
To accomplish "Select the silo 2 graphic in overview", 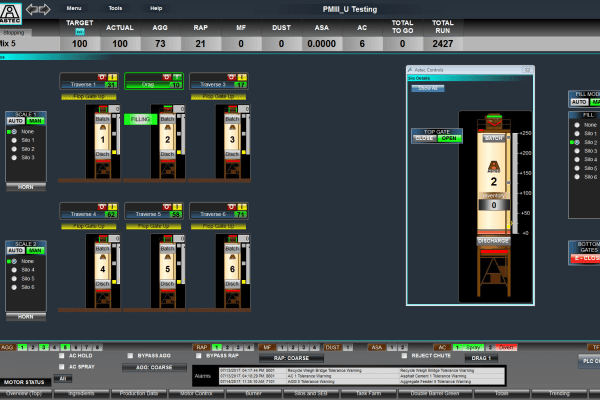I will pyautogui.click(x=167, y=142).
